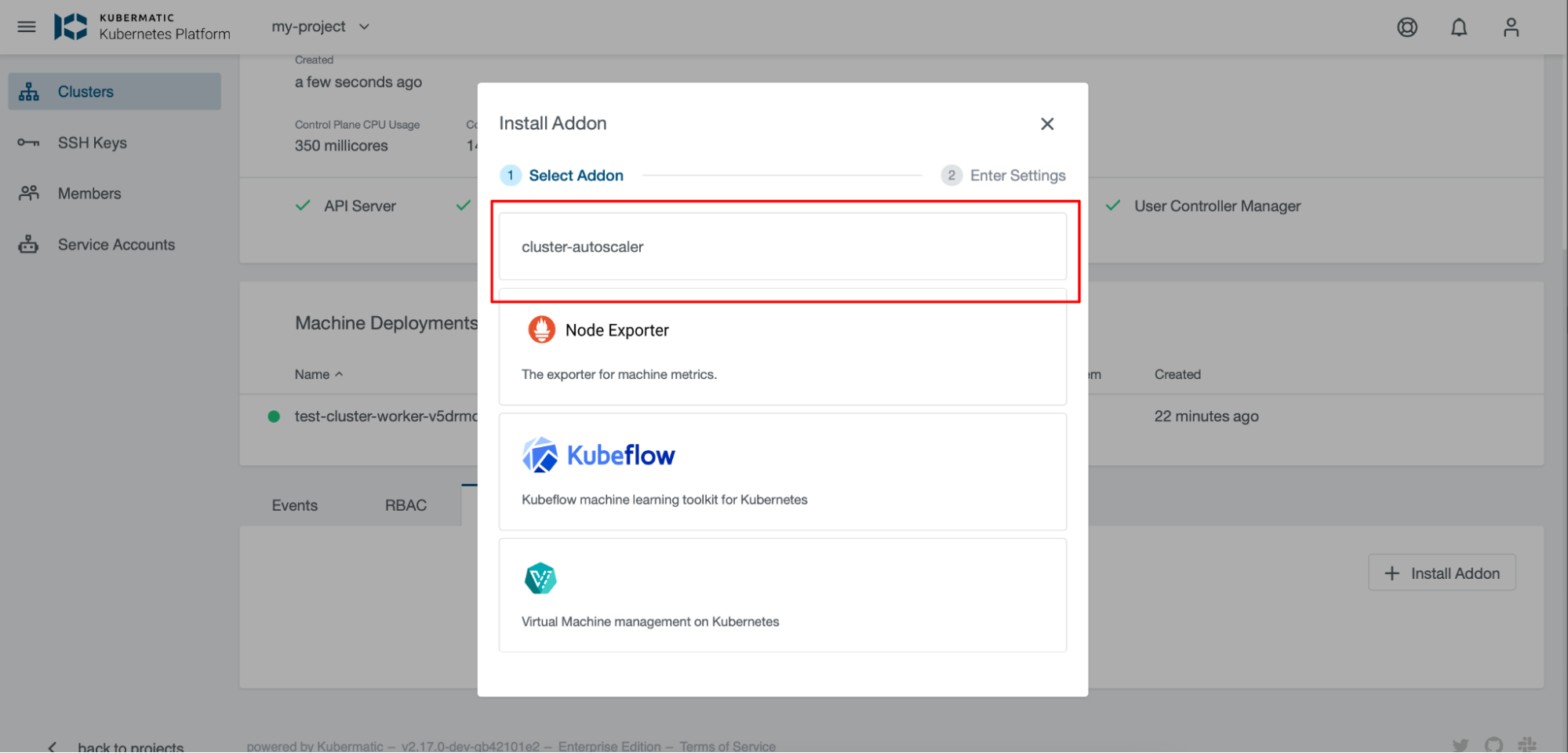Switch to the Events tab

(294, 506)
